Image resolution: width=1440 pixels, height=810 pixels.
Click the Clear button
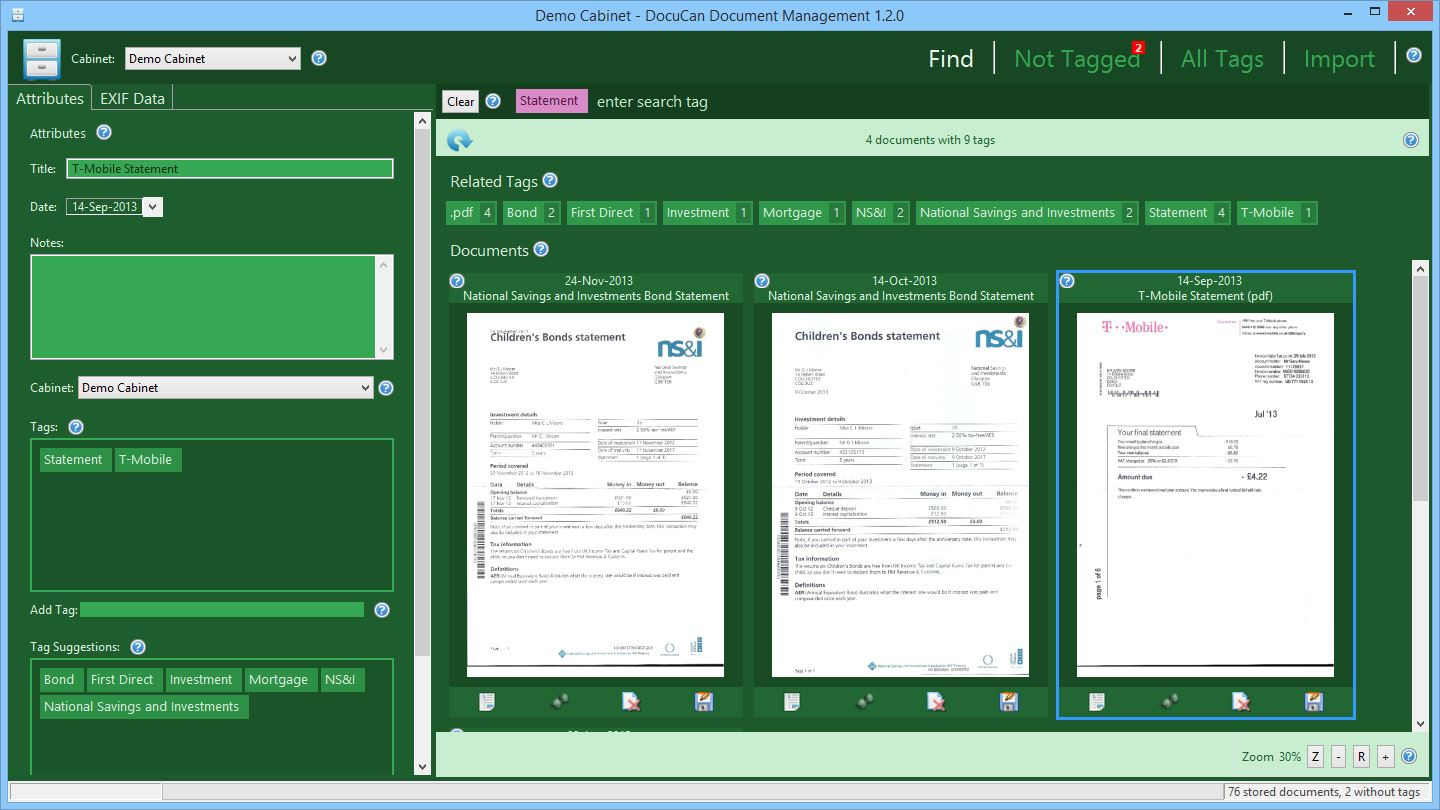(461, 101)
